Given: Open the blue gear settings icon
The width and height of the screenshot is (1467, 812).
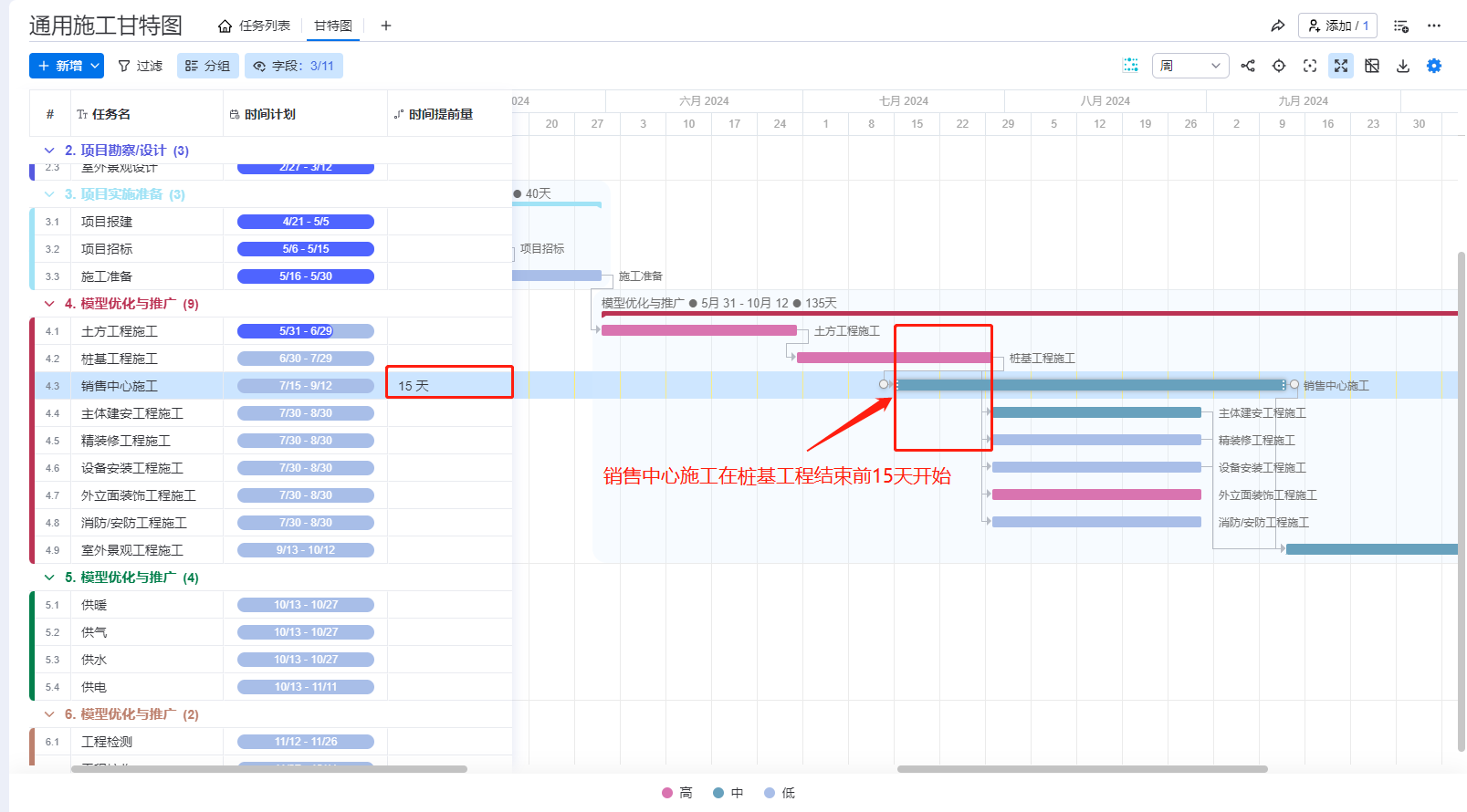Looking at the screenshot, I should pos(1434,66).
